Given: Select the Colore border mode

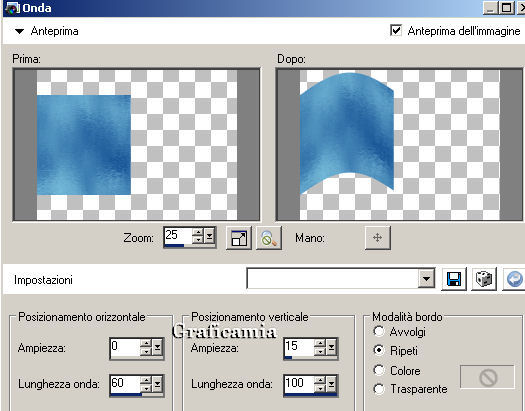Looking at the screenshot, I should [x=379, y=370].
